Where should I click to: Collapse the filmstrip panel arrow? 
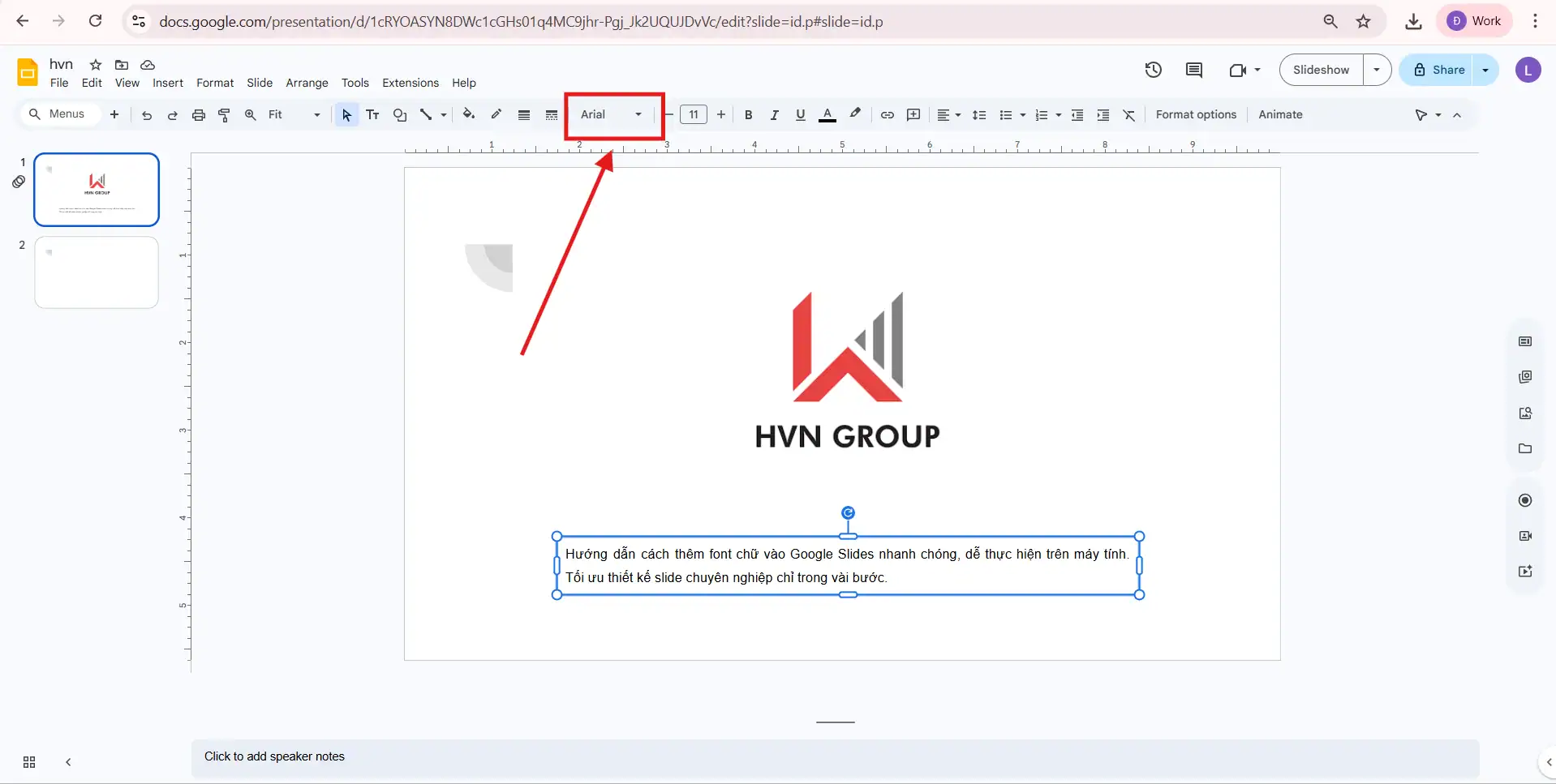tap(68, 762)
